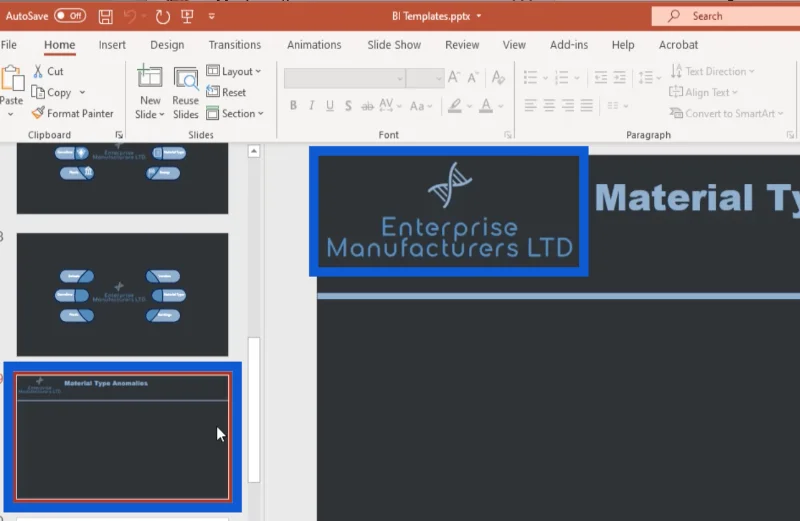
Task: Click thumbnail pane scroll up arrow
Action: (254, 151)
